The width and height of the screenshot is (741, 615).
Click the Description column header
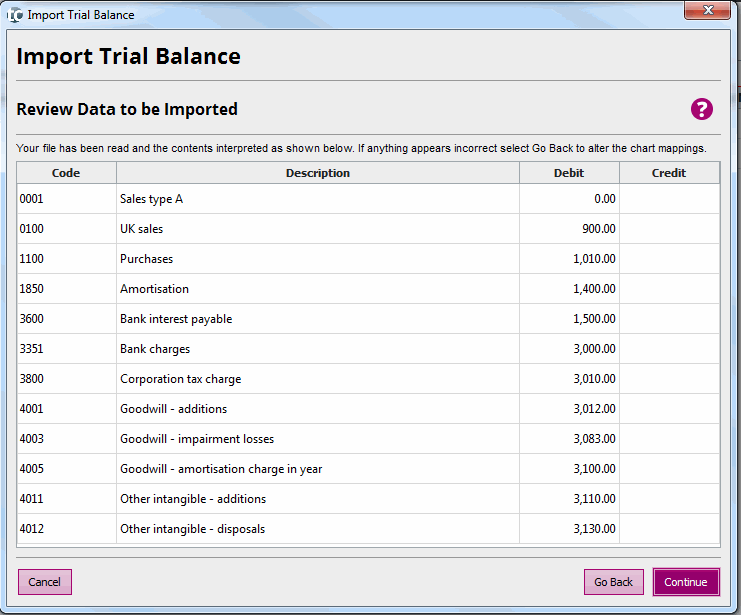317,173
